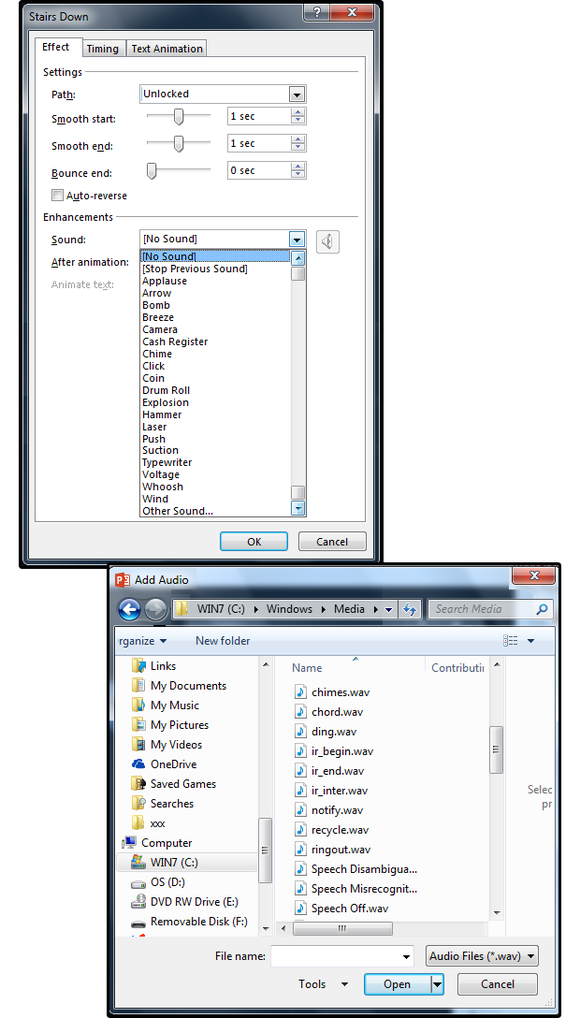Click the Open button in Add Audio
Image resolution: width=580 pixels, height=1018 pixels.
tap(397, 984)
